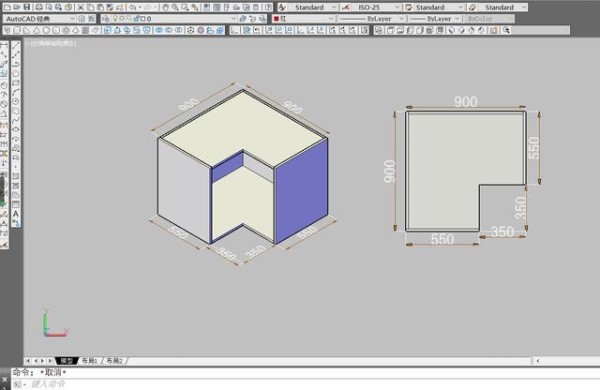
Task: Click the Save file icon
Action: point(27,7)
